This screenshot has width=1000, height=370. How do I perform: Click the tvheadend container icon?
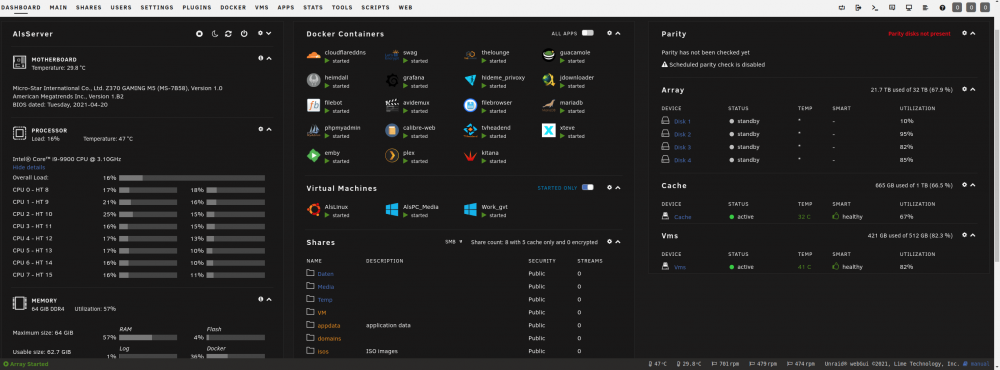471,131
